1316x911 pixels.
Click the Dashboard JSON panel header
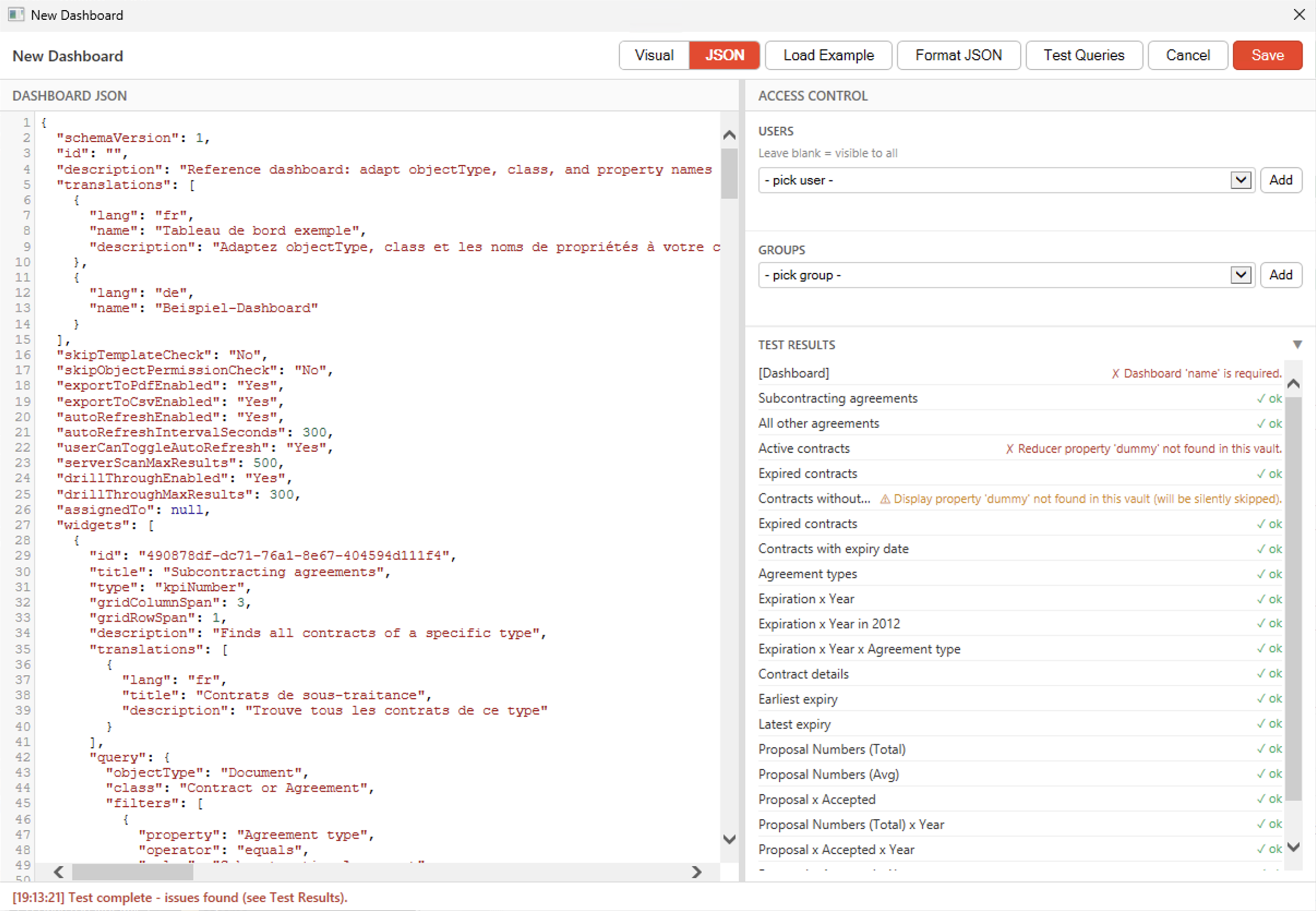point(70,96)
